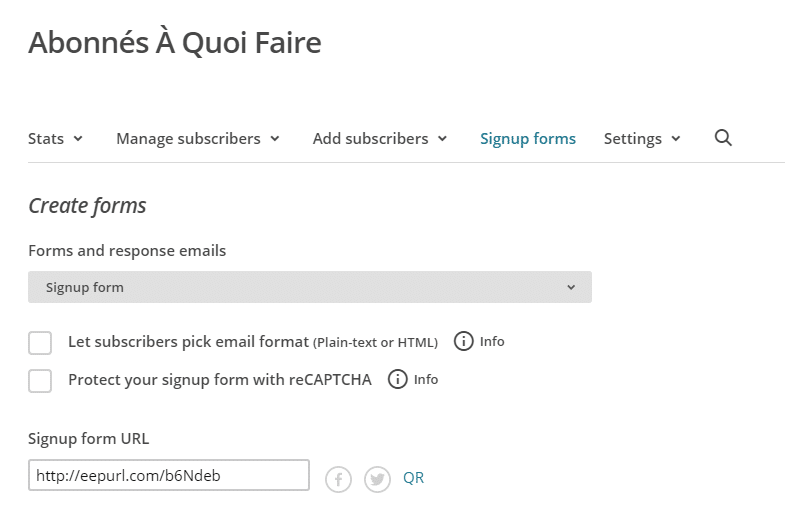The image size is (785, 520).
Task: Click info icon beside email format option
Action: click(463, 341)
